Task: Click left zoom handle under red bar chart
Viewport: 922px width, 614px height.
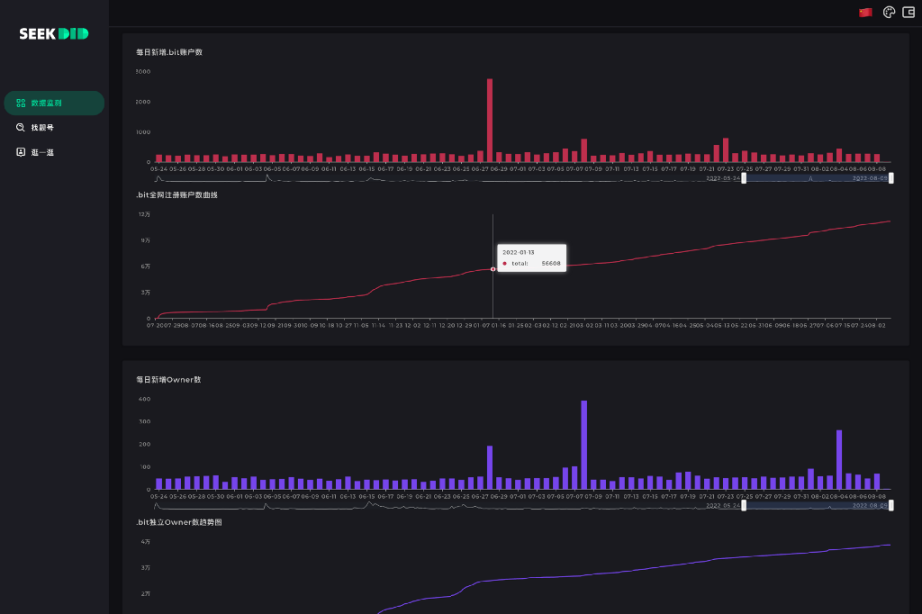Action: coord(742,179)
